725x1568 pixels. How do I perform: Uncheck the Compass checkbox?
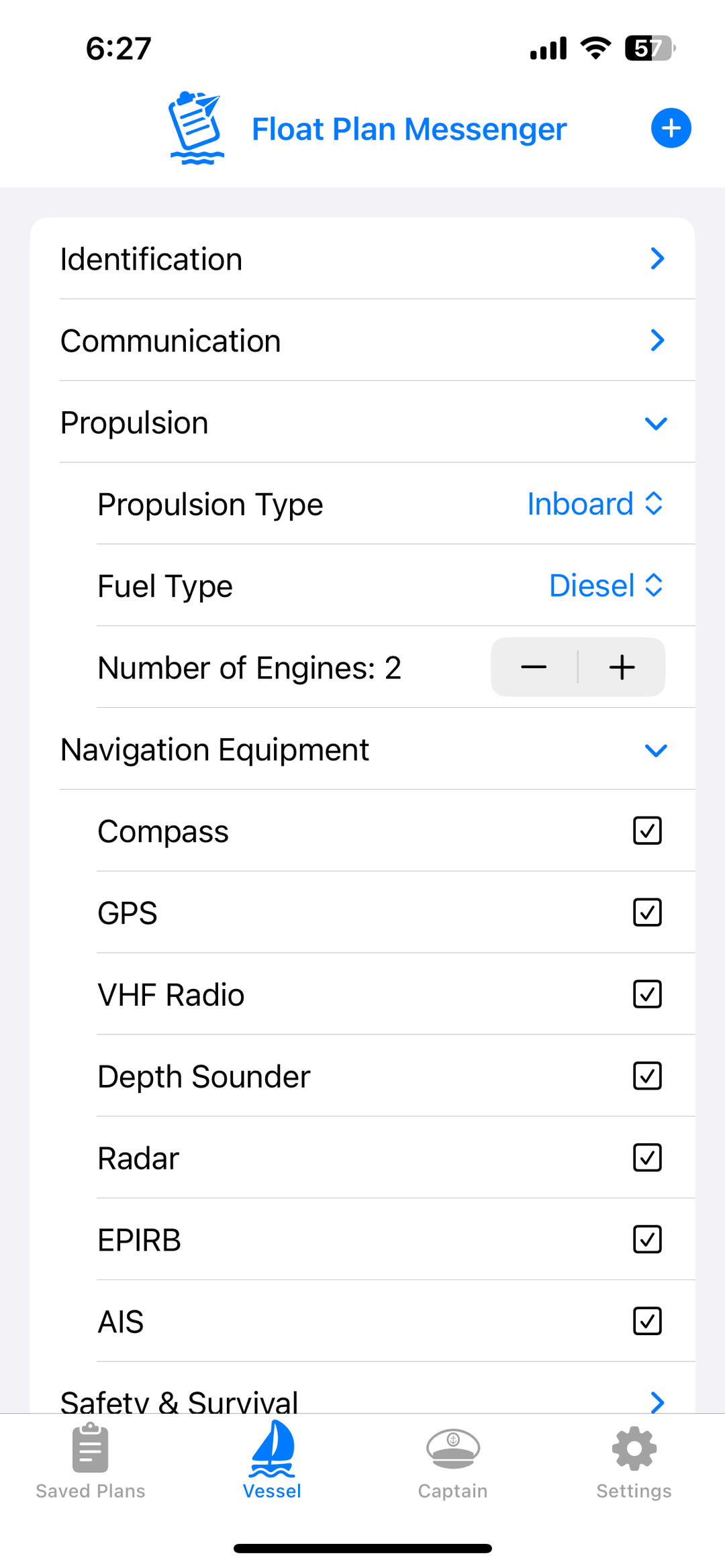tap(647, 831)
